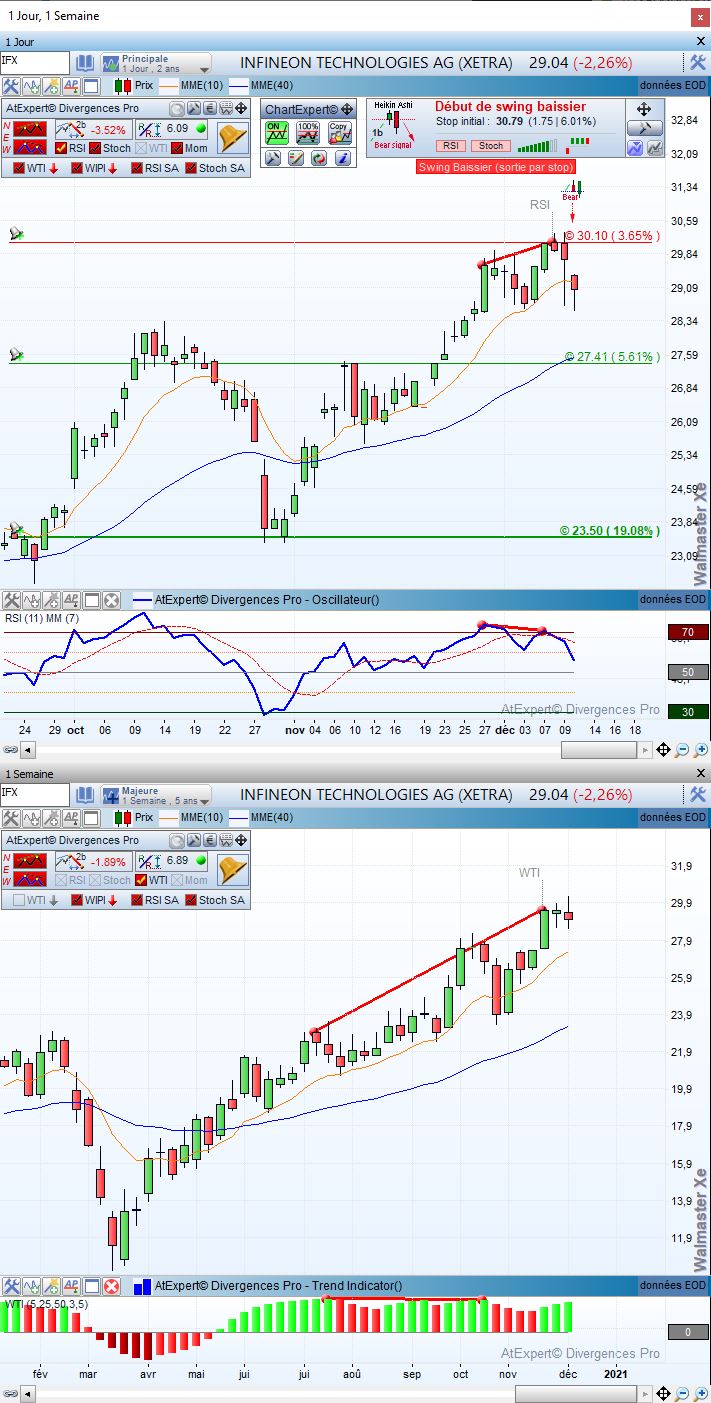Click données EOD label on daily price panel
The width and height of the screenshot is (711, 1403).
pyautogui.click(x=673, y=86)
